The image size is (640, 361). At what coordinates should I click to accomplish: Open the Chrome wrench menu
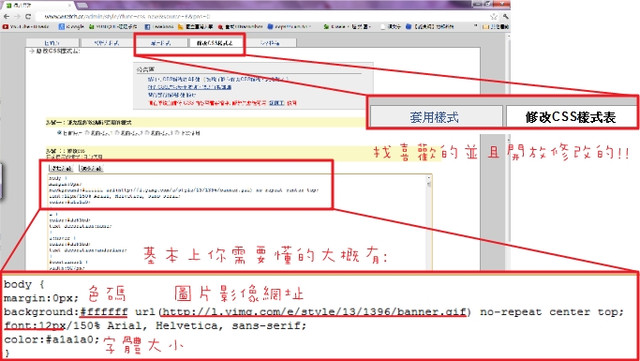click(x=505, y=17)
